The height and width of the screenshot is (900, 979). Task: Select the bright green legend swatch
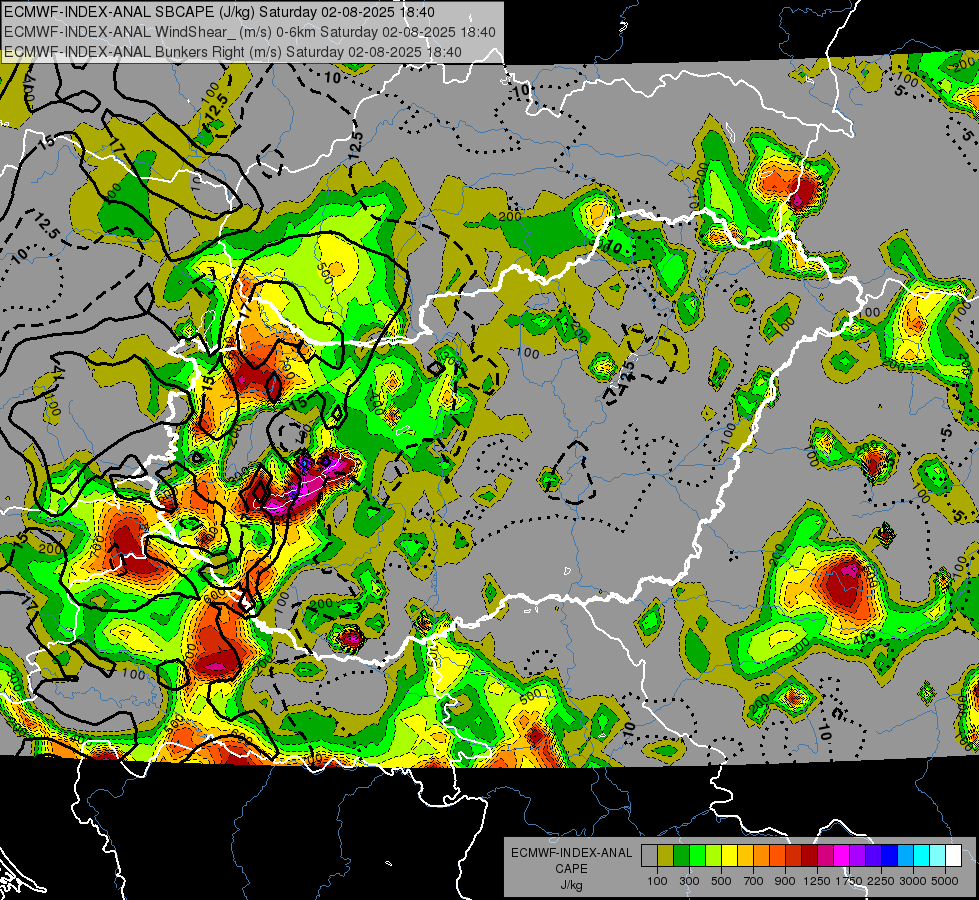coord(697,855)
